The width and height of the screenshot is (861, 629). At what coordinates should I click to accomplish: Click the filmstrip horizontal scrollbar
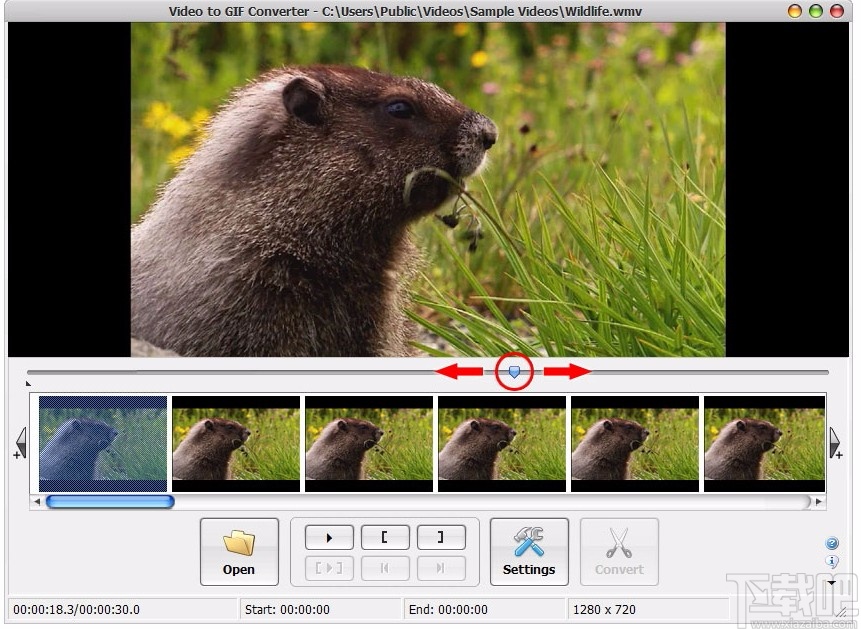110,501
